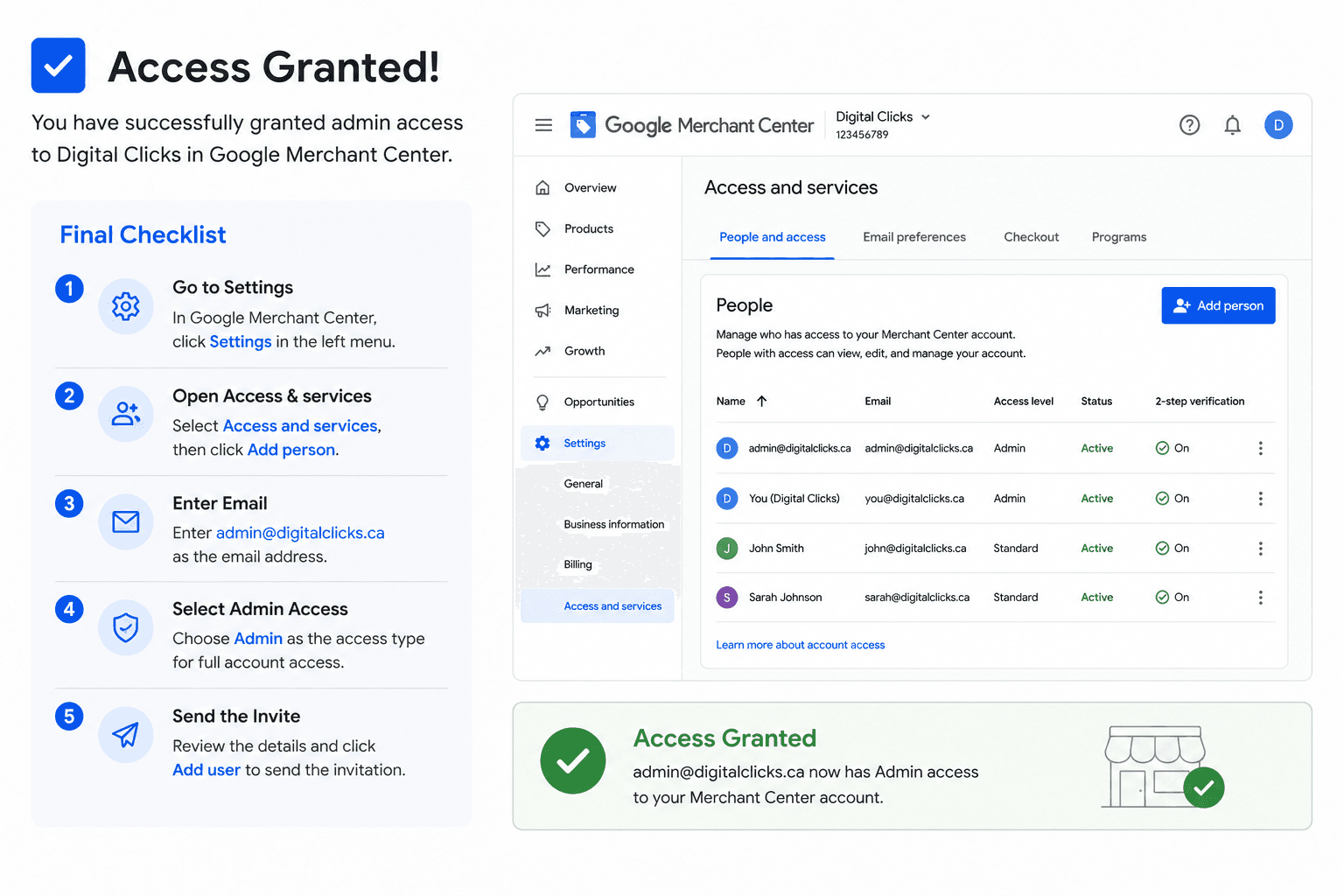The image size is (1344, 896).
Task: Click the Marketing megaphone icon
Action: (x=542, y=311)
